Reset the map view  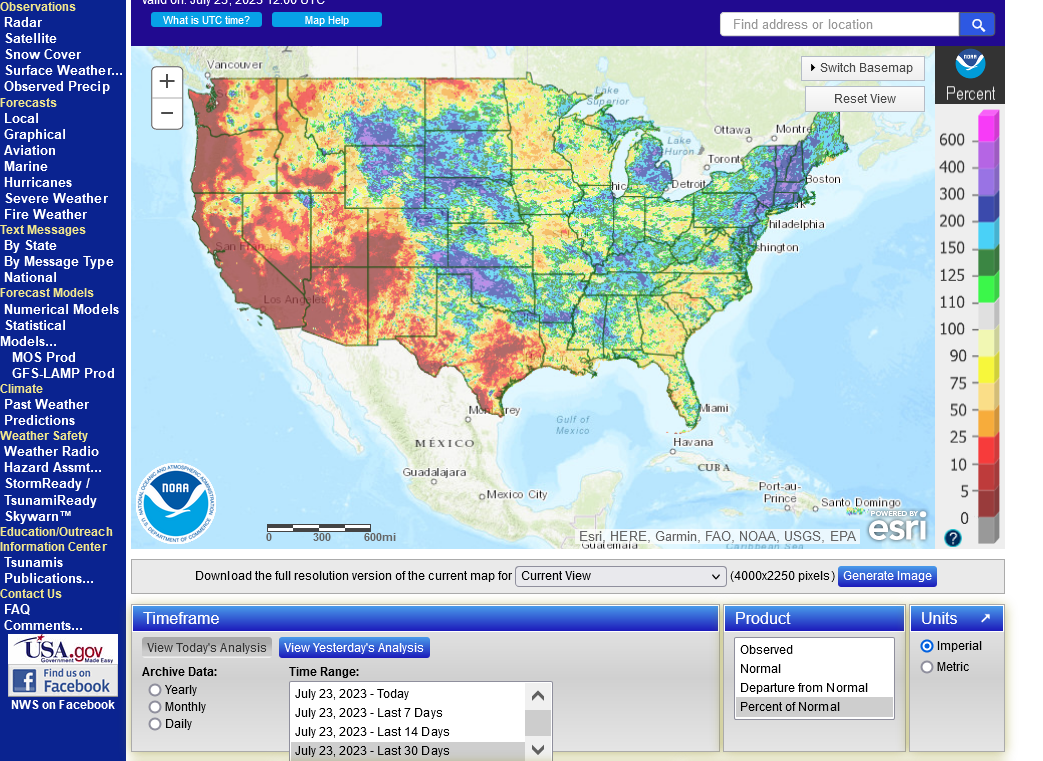(x=865, y=99)
